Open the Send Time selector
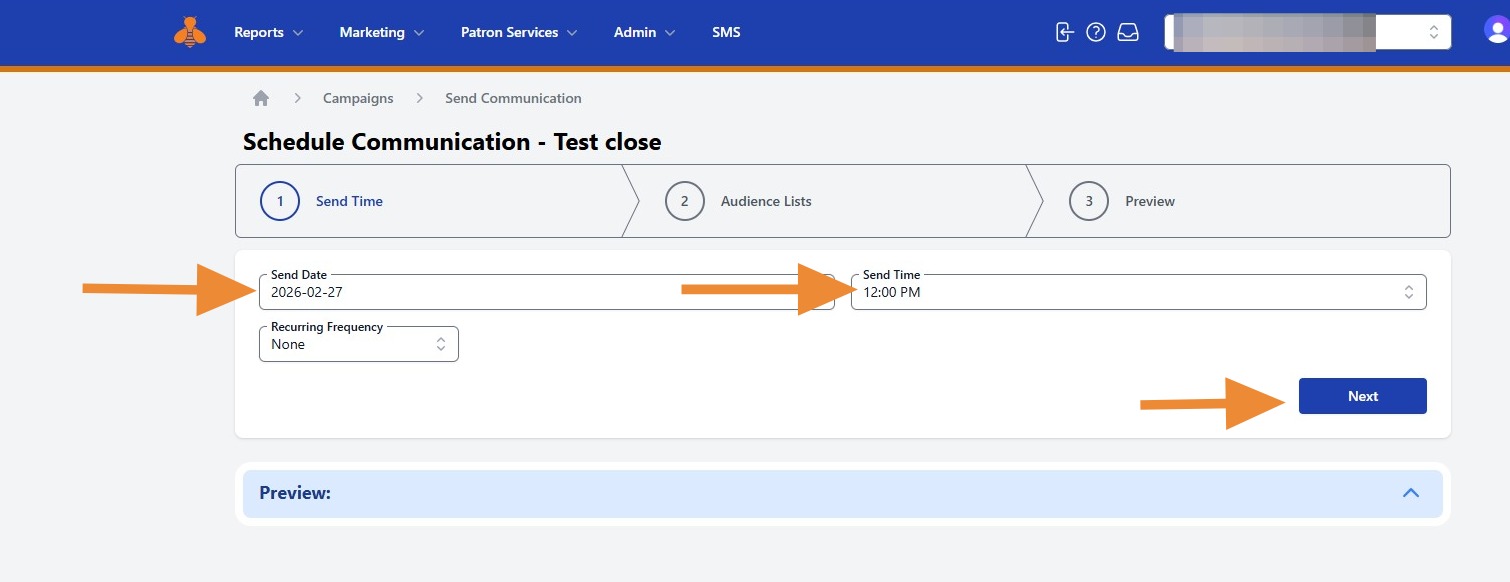Screen dimensions: 1510x582 [x=1138, y=292]
